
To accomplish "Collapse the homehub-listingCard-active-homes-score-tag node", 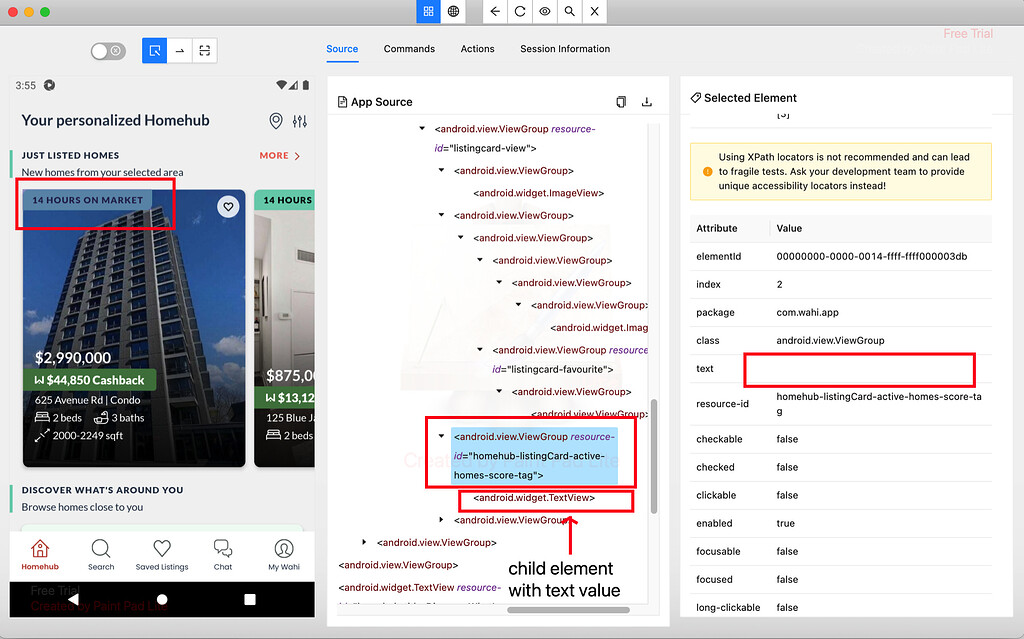I will (x=441, y=434).
